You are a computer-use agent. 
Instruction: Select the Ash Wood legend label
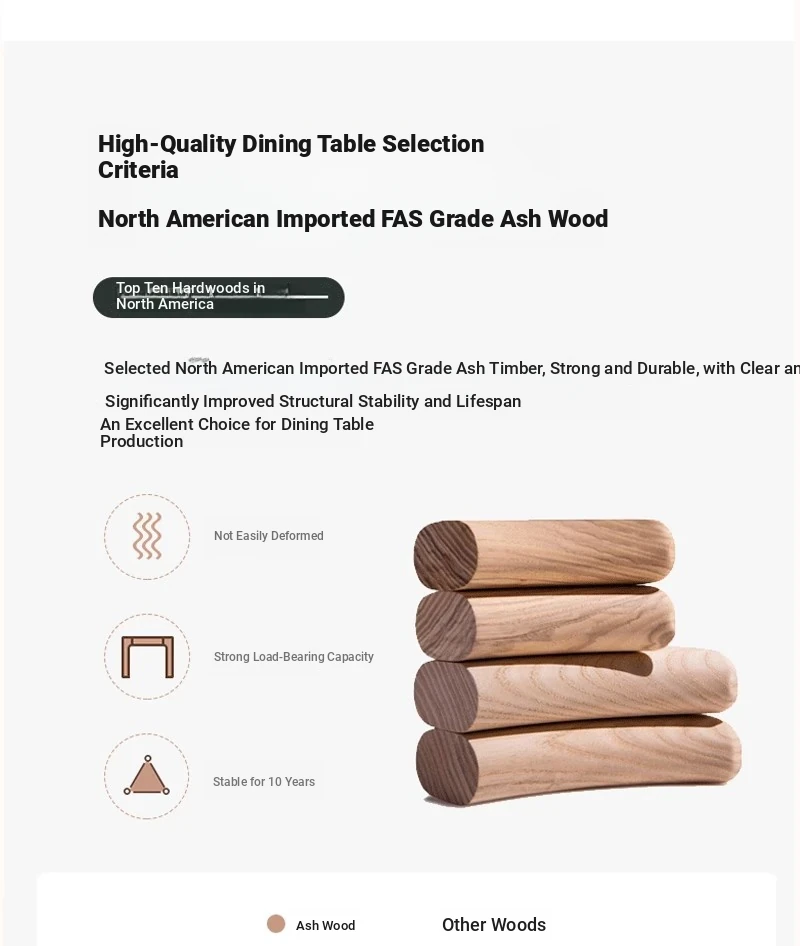click(x=325, y=926)
